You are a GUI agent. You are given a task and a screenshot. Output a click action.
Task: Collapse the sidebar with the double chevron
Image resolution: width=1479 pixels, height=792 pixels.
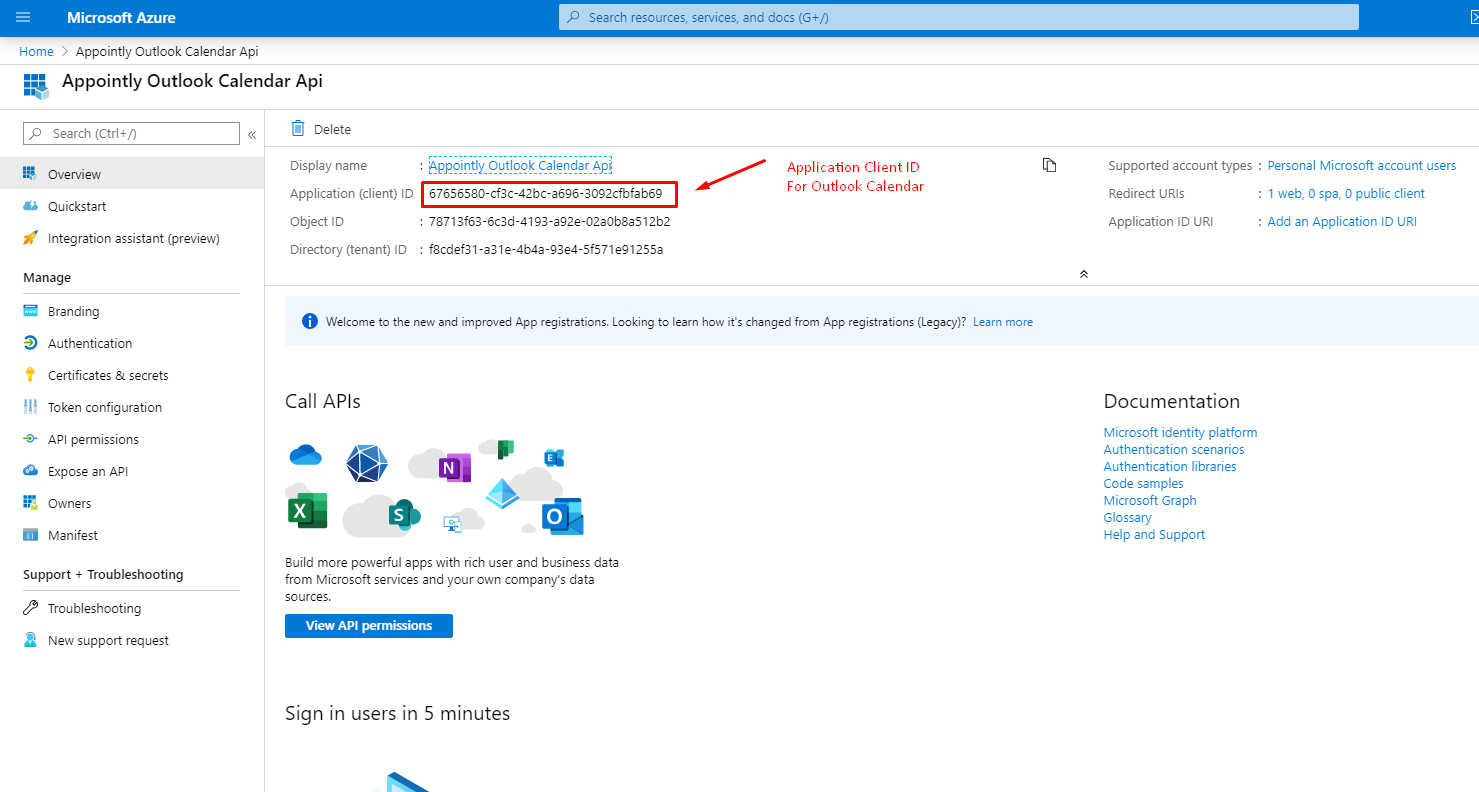252,134
